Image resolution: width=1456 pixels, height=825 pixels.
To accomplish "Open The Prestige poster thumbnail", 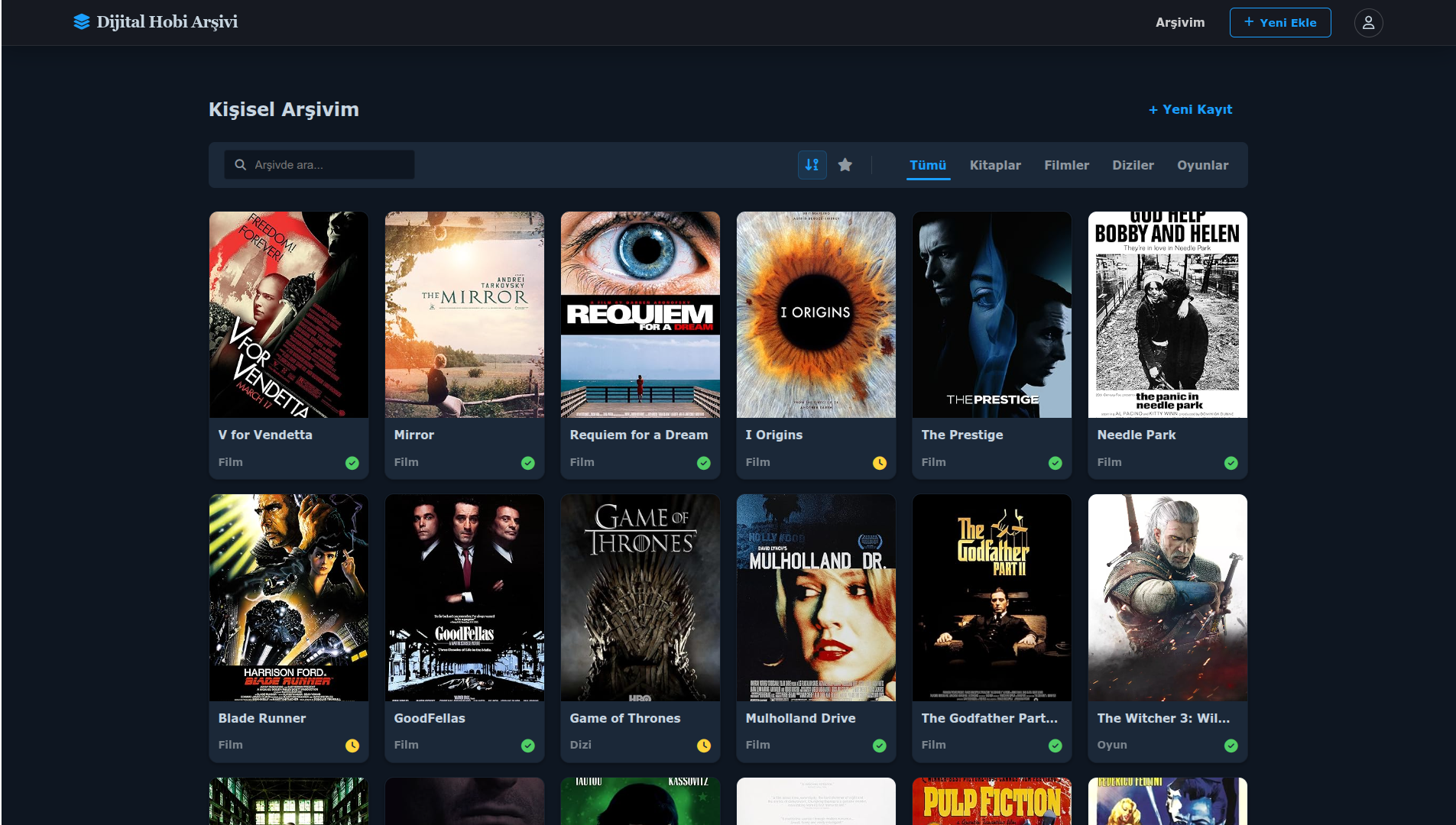I will 992,315.
